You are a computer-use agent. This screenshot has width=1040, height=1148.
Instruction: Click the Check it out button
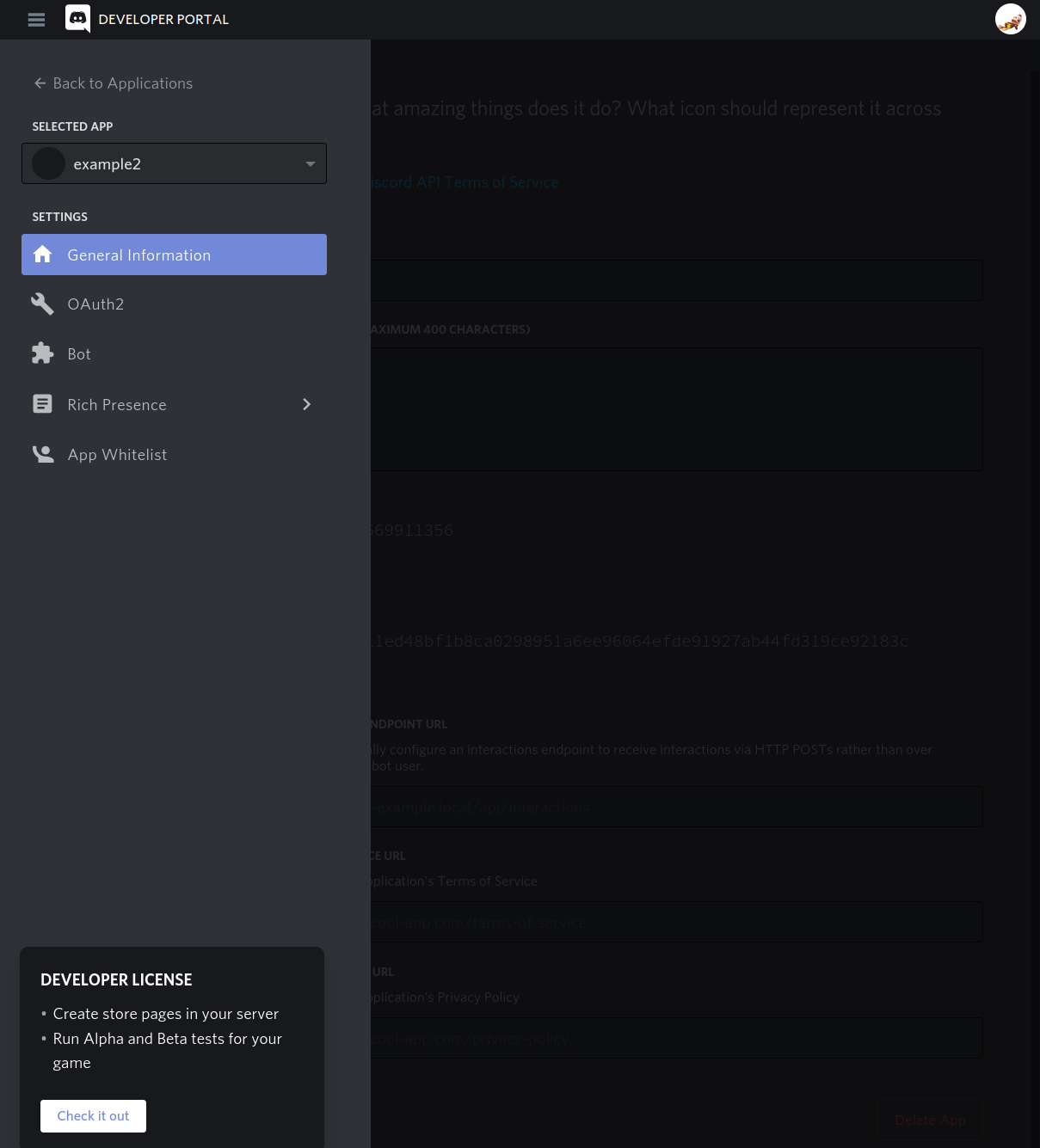(x=93, y=1116)
